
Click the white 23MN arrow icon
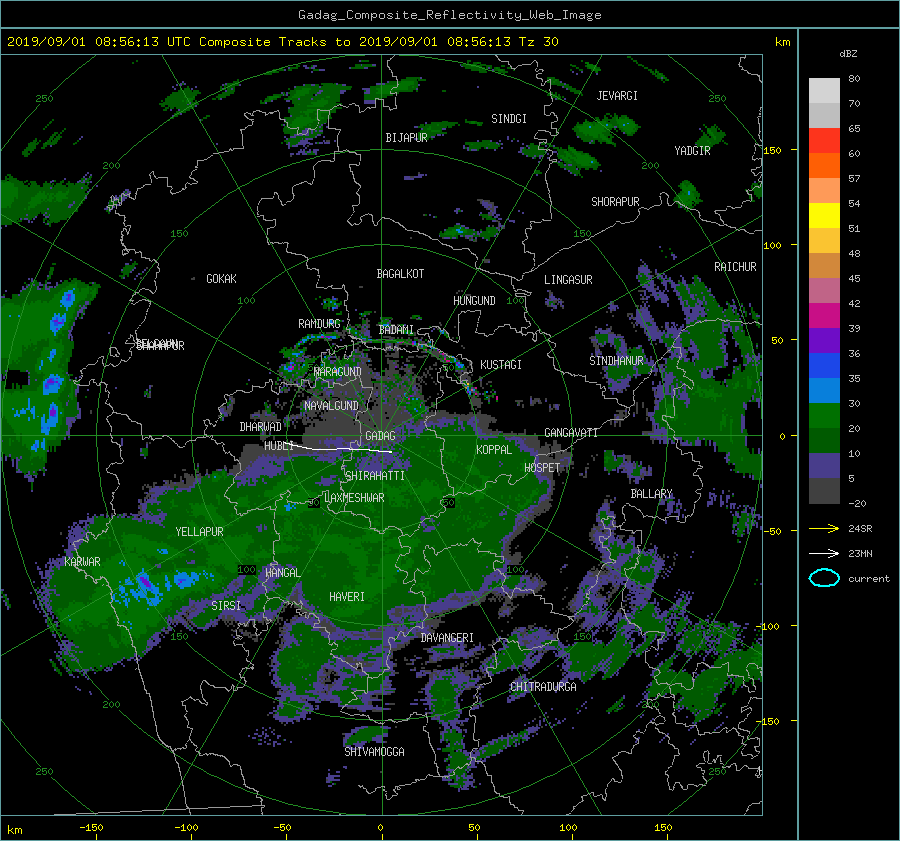coord(824,553)
